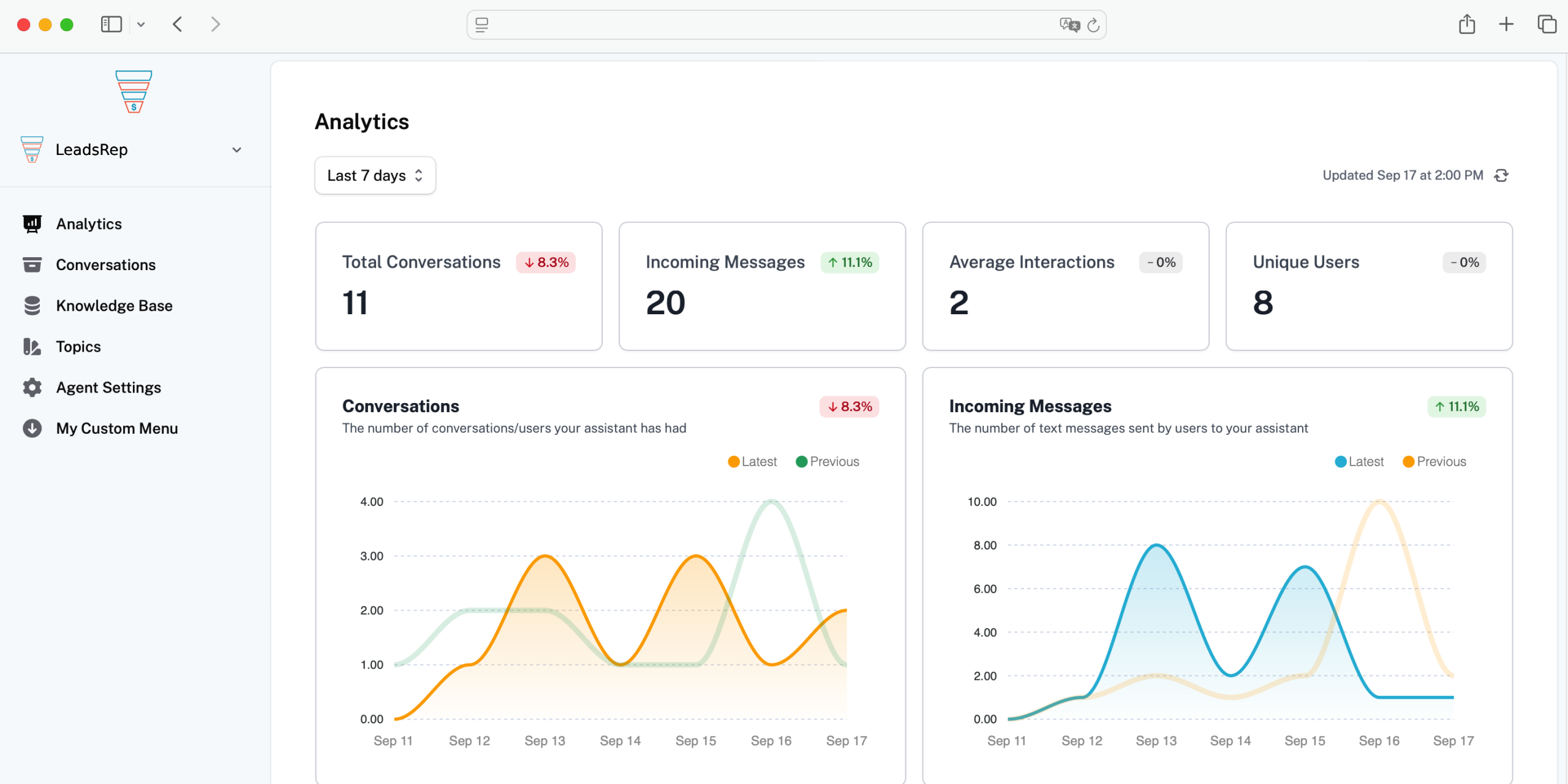Select the Total Conversations card
1568x784 pixels.
tap(459, 286)
